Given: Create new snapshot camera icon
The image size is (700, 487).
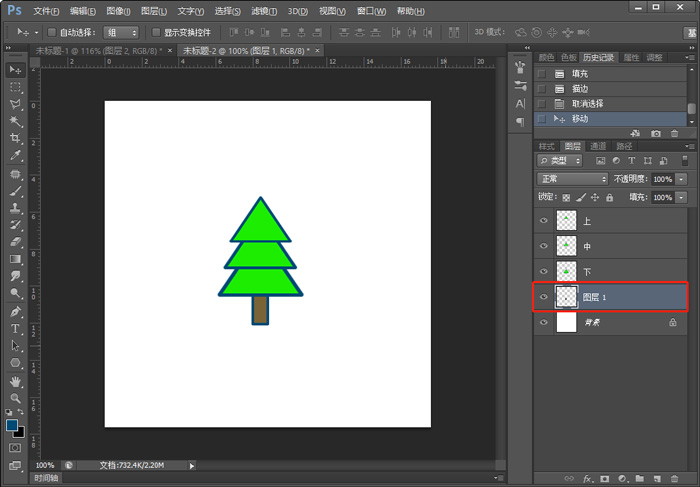Looking at the screenshot, I should (x=655, y=133).
